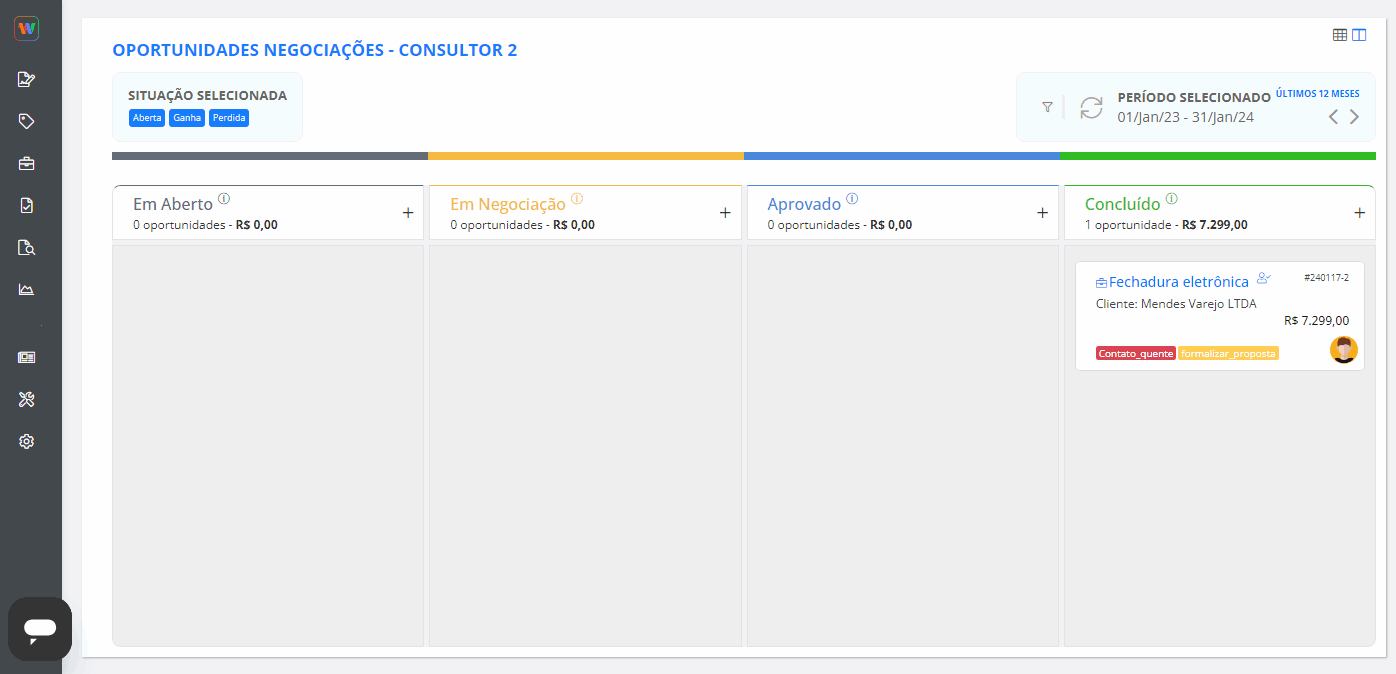Open the chat bubble widget
1396x674 pixels.
40,629
